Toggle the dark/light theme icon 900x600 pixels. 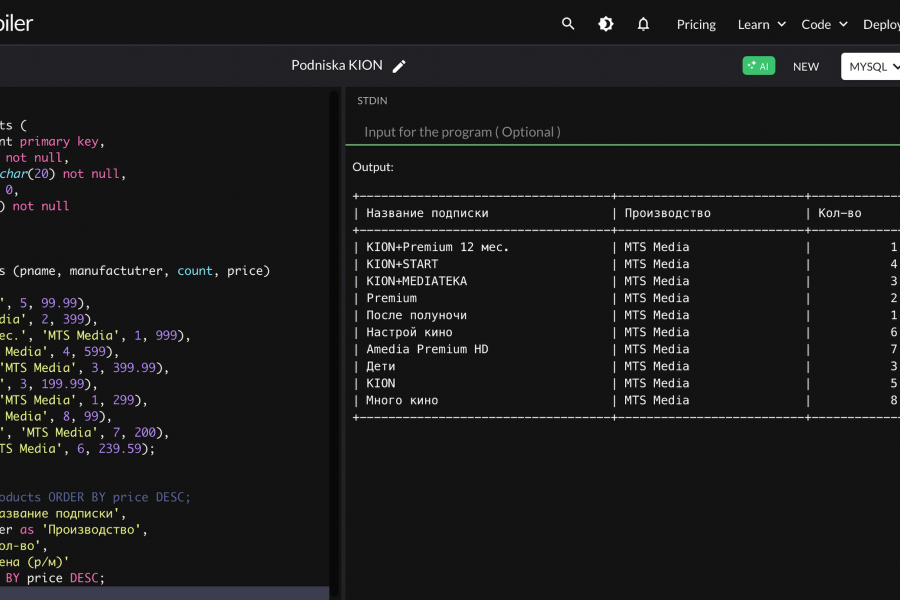606,24
